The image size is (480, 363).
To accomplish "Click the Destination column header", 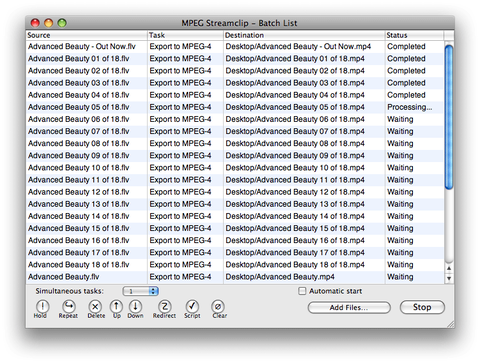I will click(x=304, y=35).
